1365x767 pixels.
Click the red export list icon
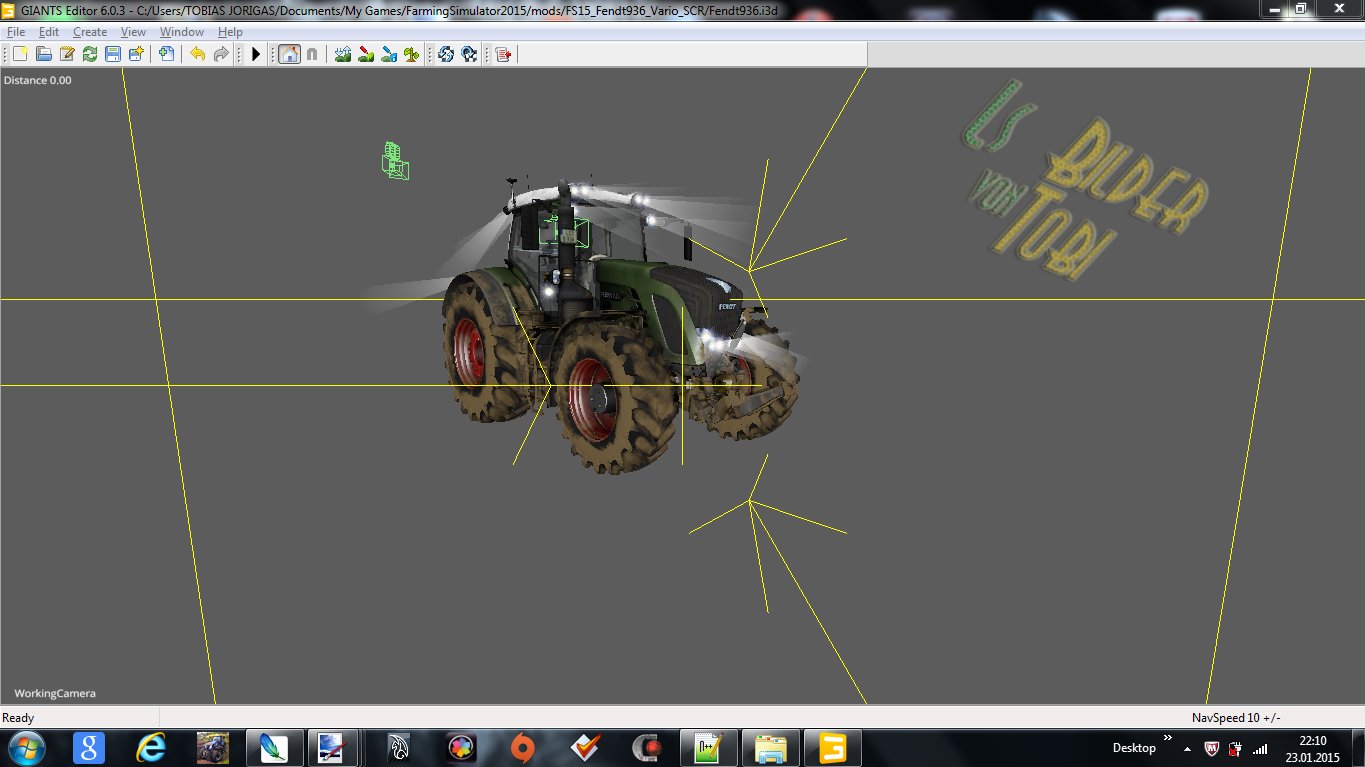click(x=502, y=54)
